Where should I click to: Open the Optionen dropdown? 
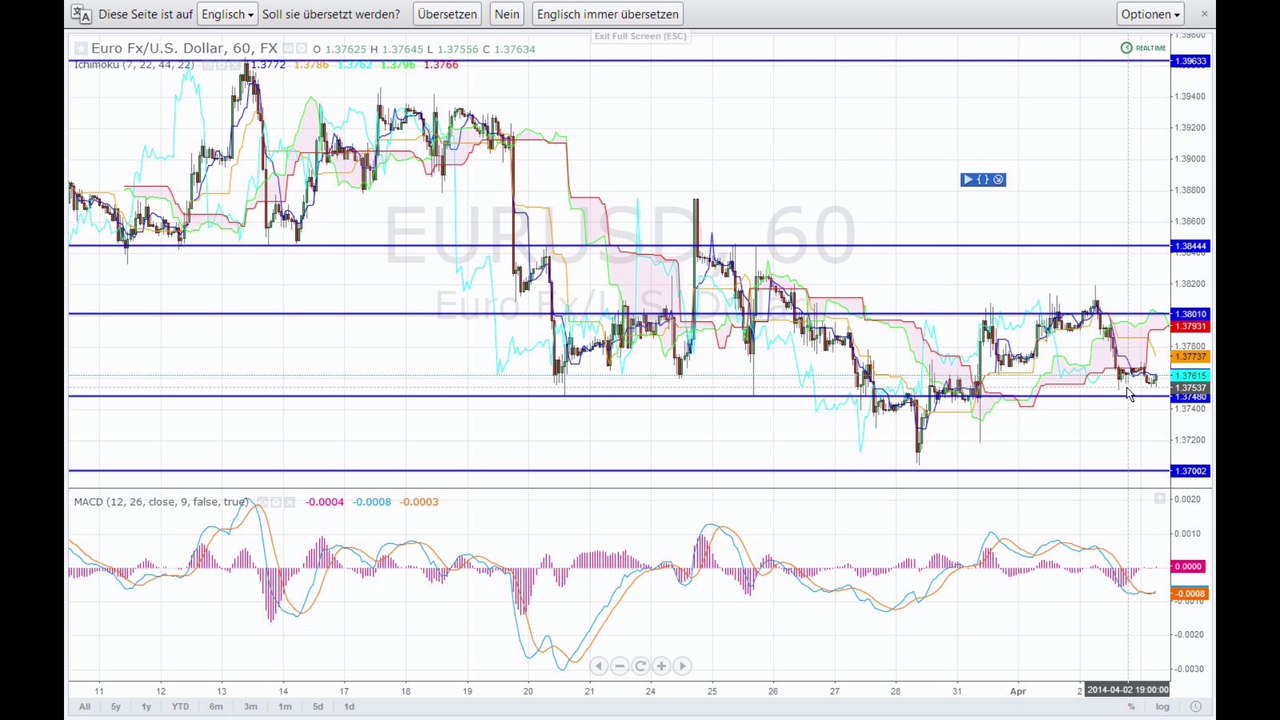[x=1151, y=14]
